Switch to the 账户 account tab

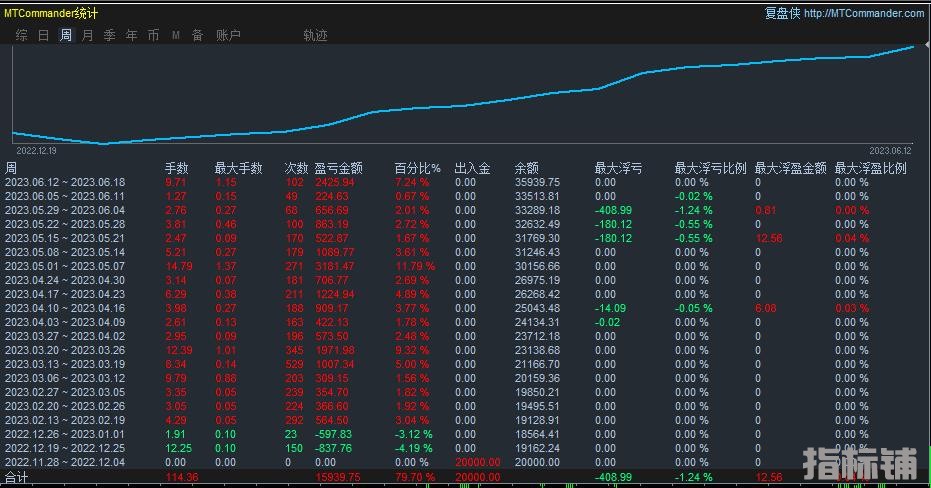tap(228, 36)
